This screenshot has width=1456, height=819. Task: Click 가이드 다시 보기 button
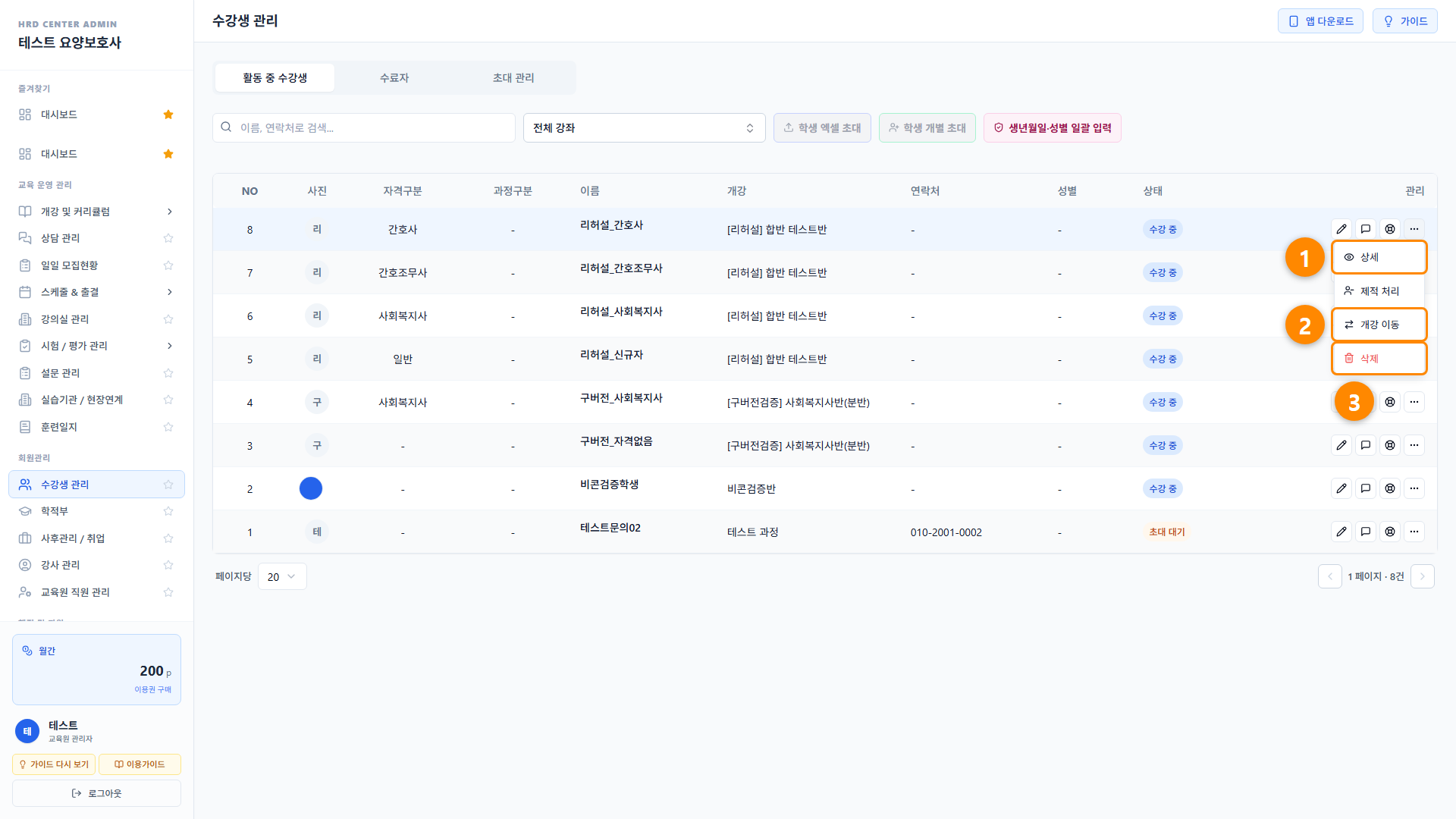54,764
